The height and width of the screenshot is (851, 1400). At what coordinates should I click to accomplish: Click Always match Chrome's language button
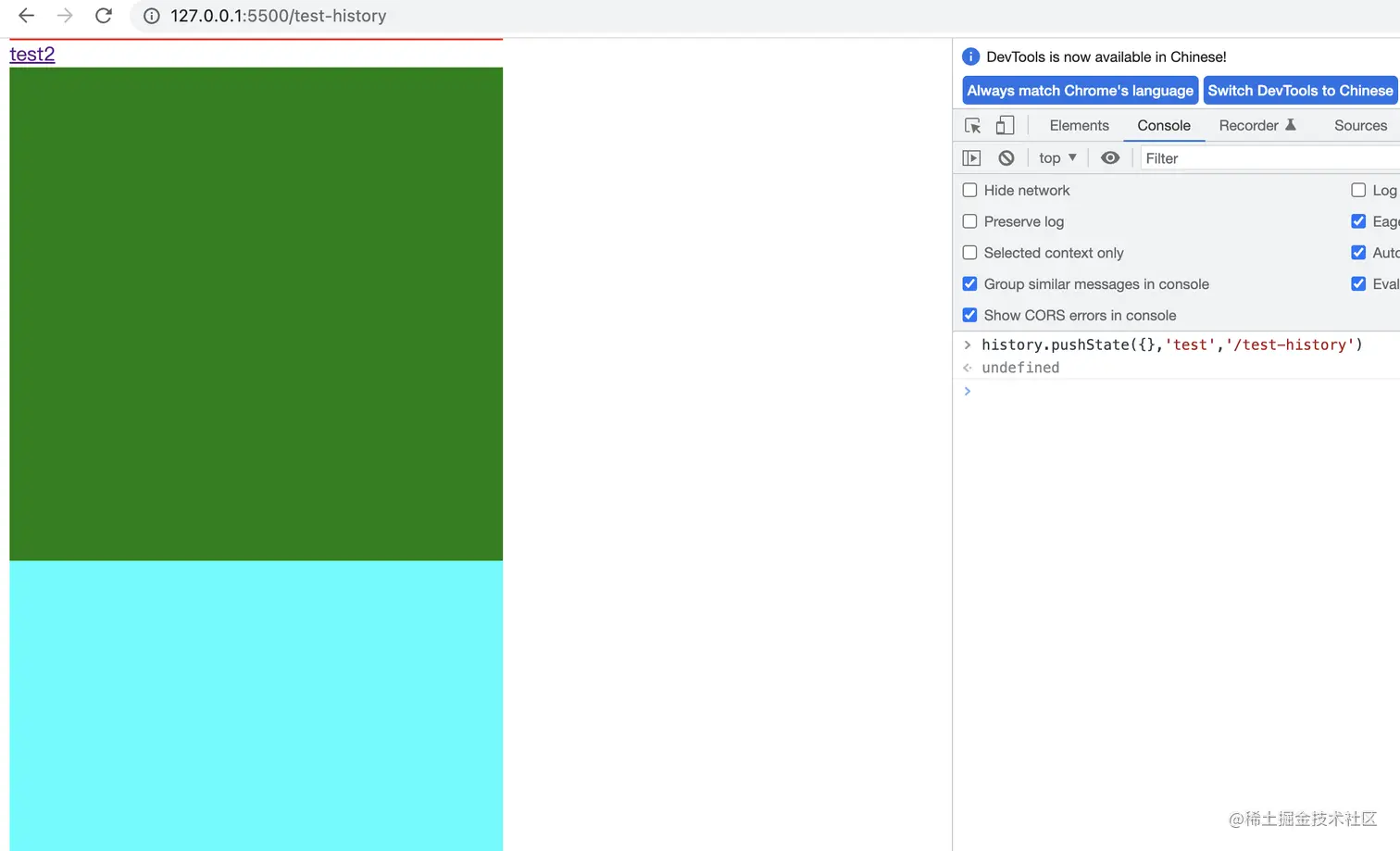1080,91
